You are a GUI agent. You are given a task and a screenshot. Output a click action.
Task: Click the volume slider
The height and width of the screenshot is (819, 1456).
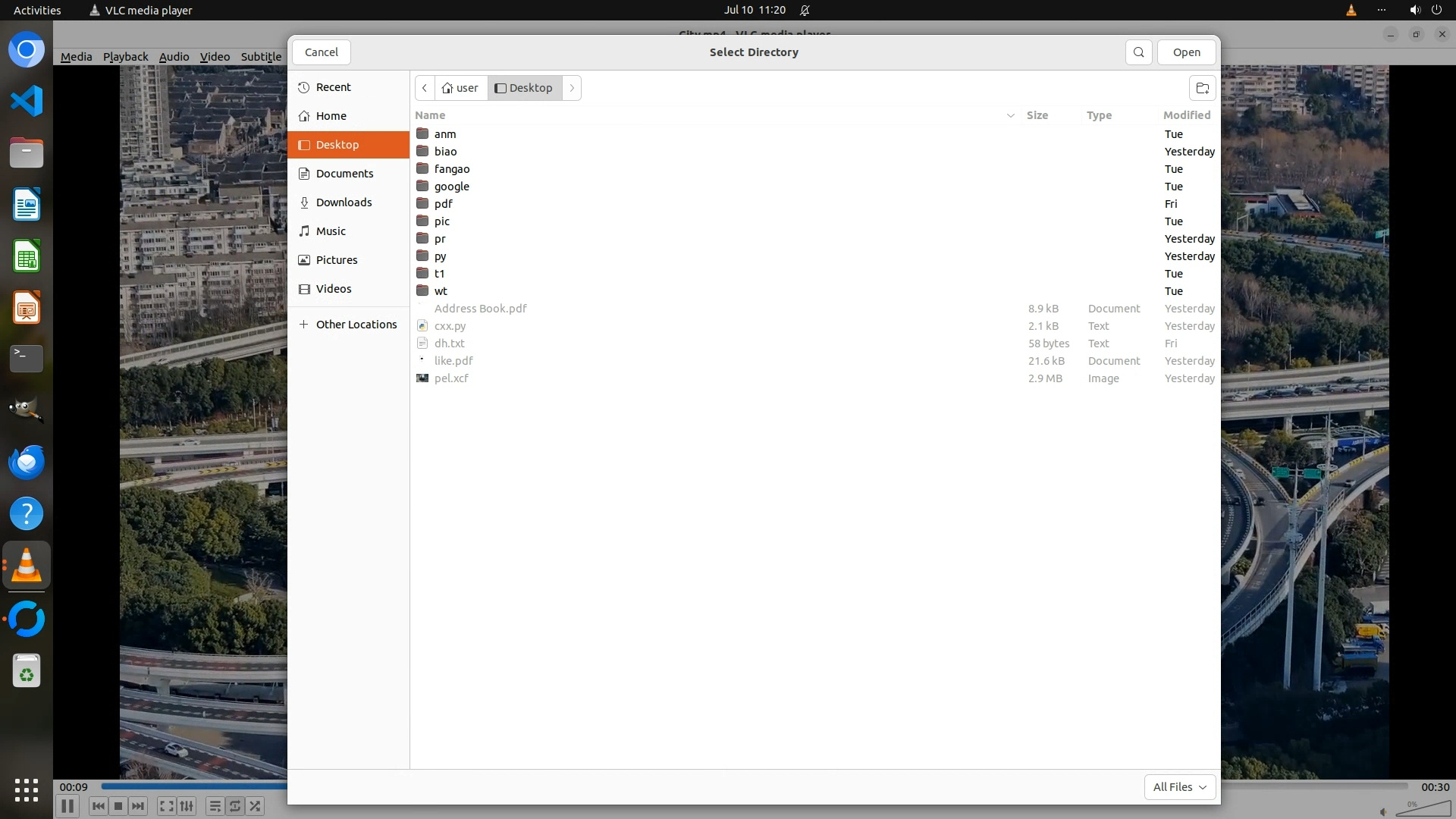[x=1422, y=810]
